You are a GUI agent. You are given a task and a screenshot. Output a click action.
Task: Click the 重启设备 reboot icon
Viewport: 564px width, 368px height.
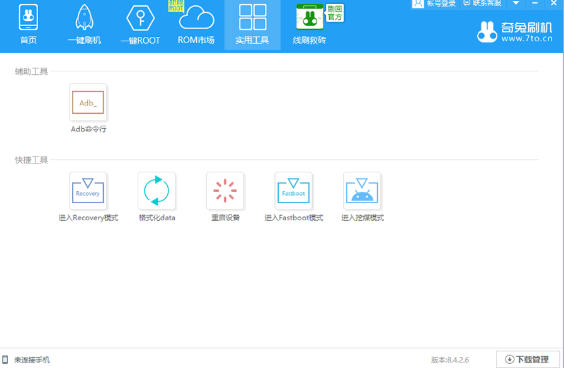tap(225, 191)
